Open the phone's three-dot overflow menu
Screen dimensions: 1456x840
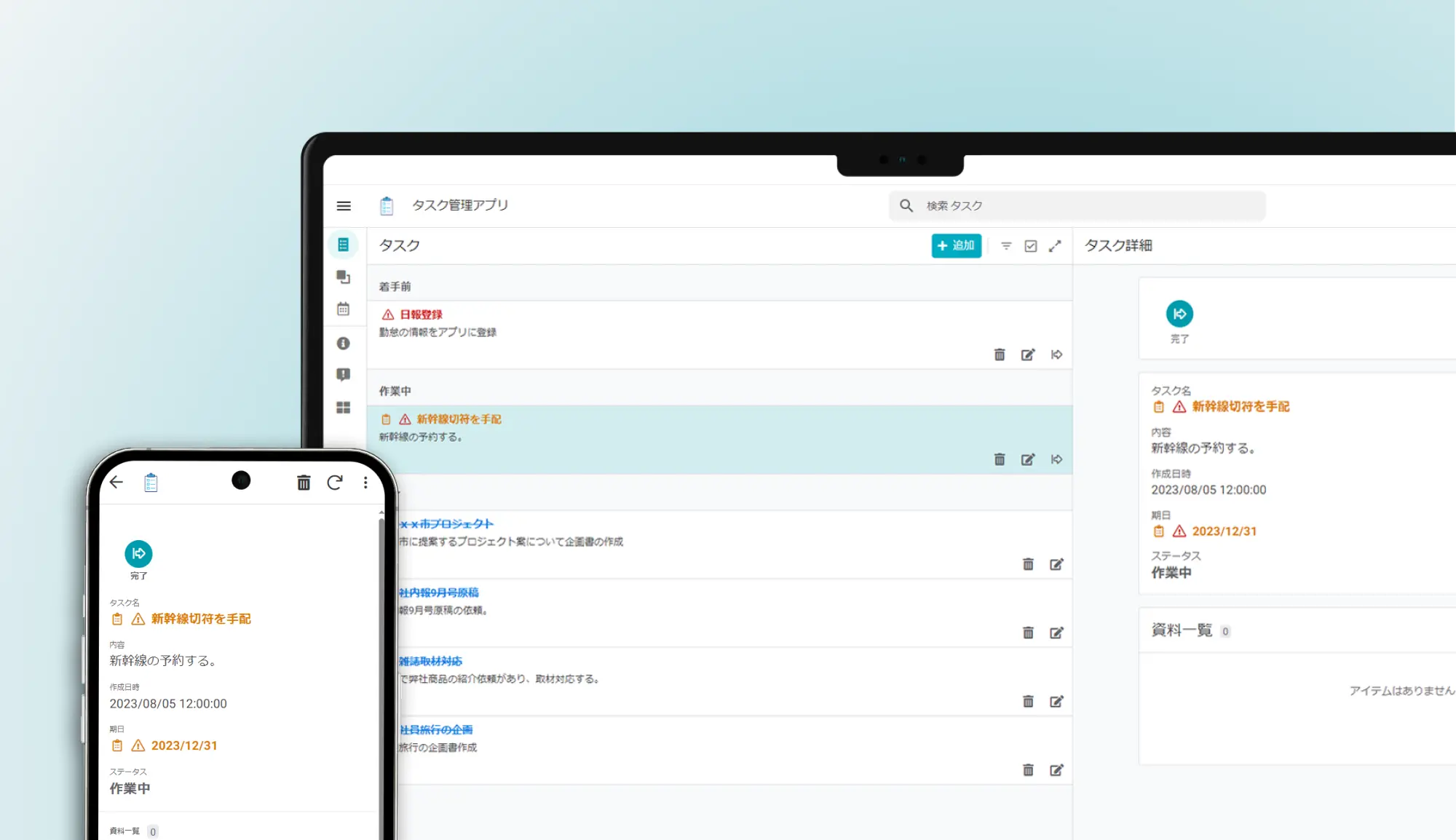click(365, 483)
